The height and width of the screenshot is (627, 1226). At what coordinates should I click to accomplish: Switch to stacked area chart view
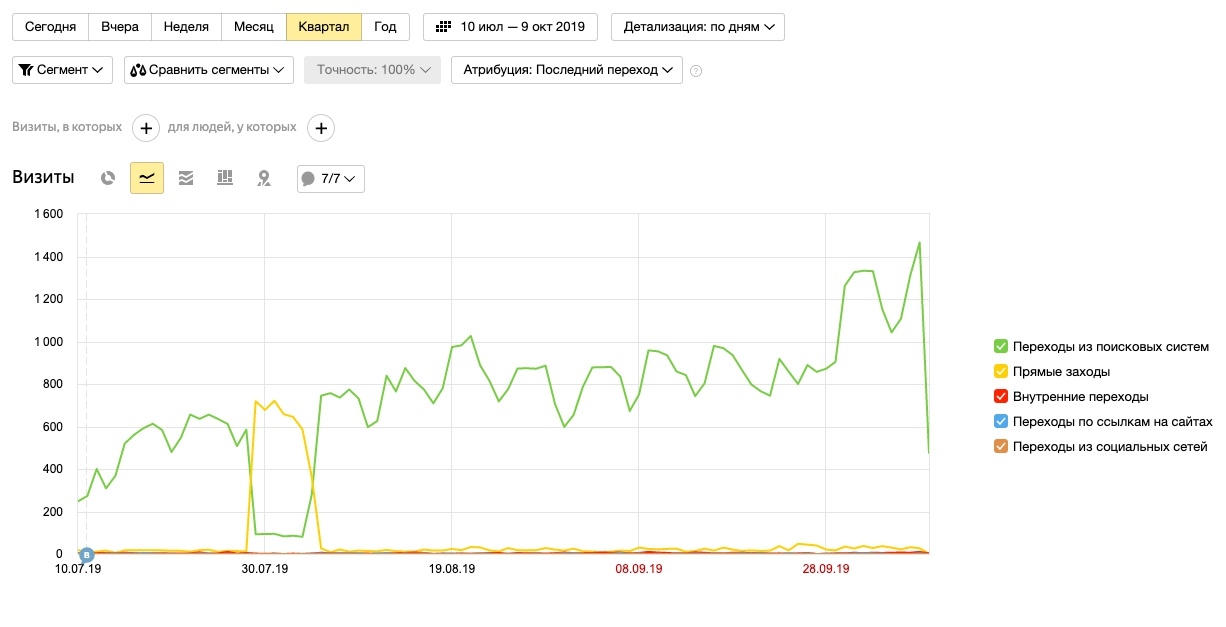tap(186, 178)
